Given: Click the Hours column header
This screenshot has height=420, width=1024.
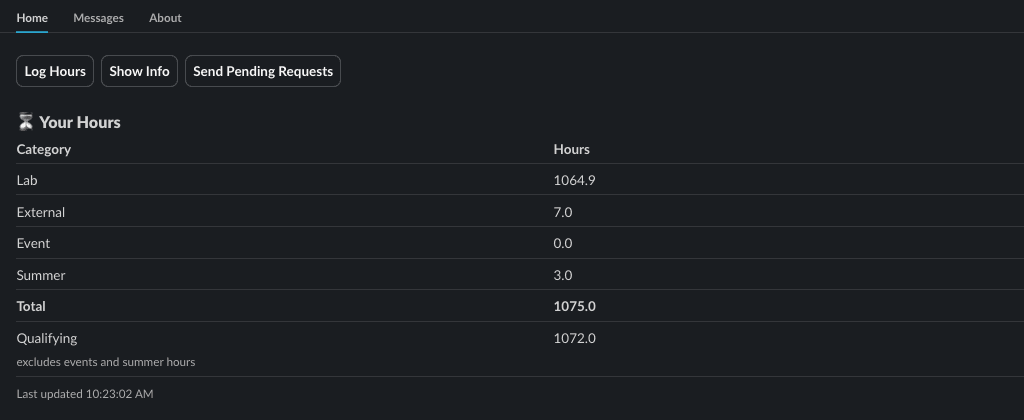Looking at the screenshot, I should coord(572,149).
